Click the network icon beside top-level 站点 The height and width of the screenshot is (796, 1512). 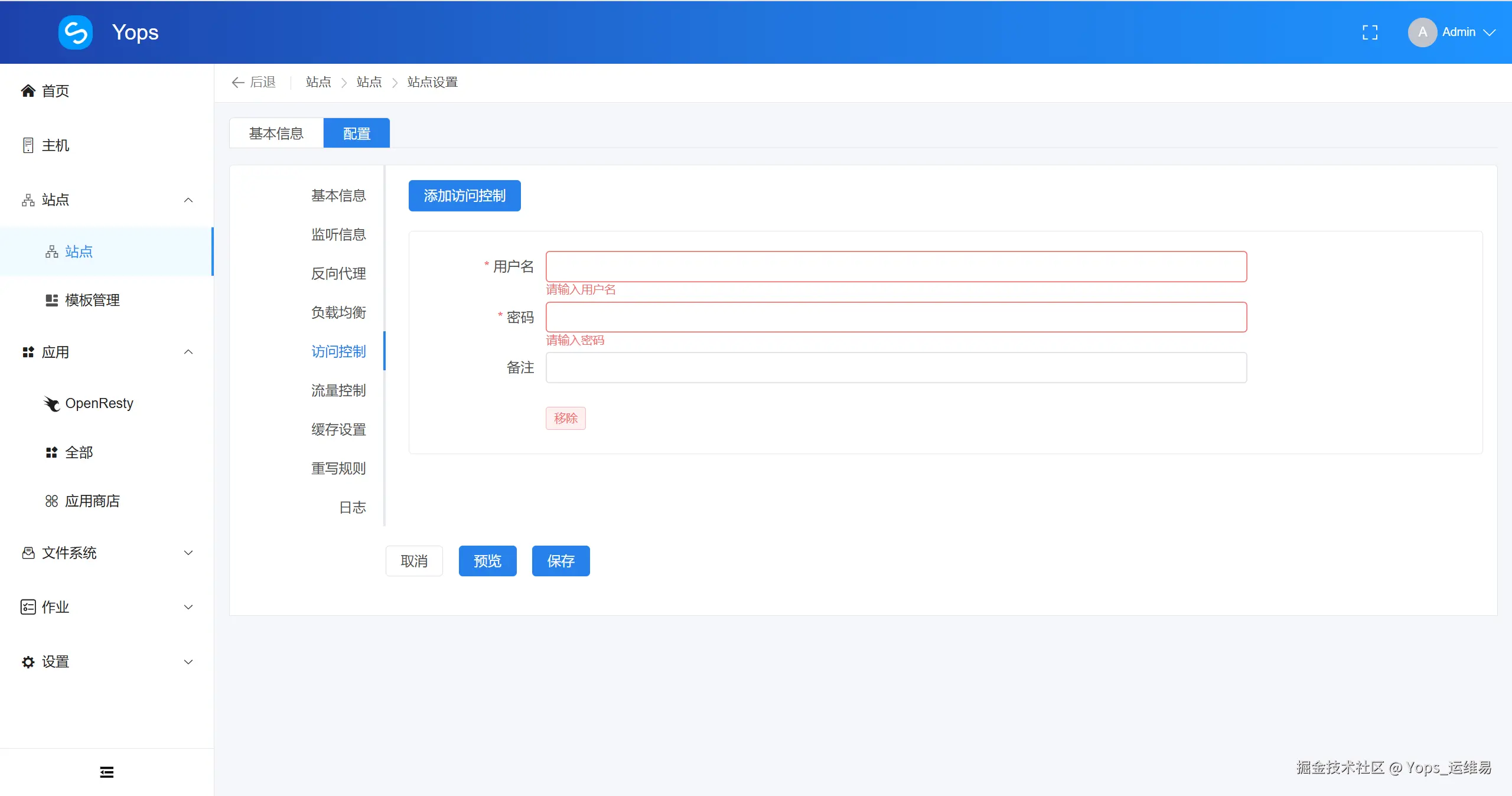point(28,200)
